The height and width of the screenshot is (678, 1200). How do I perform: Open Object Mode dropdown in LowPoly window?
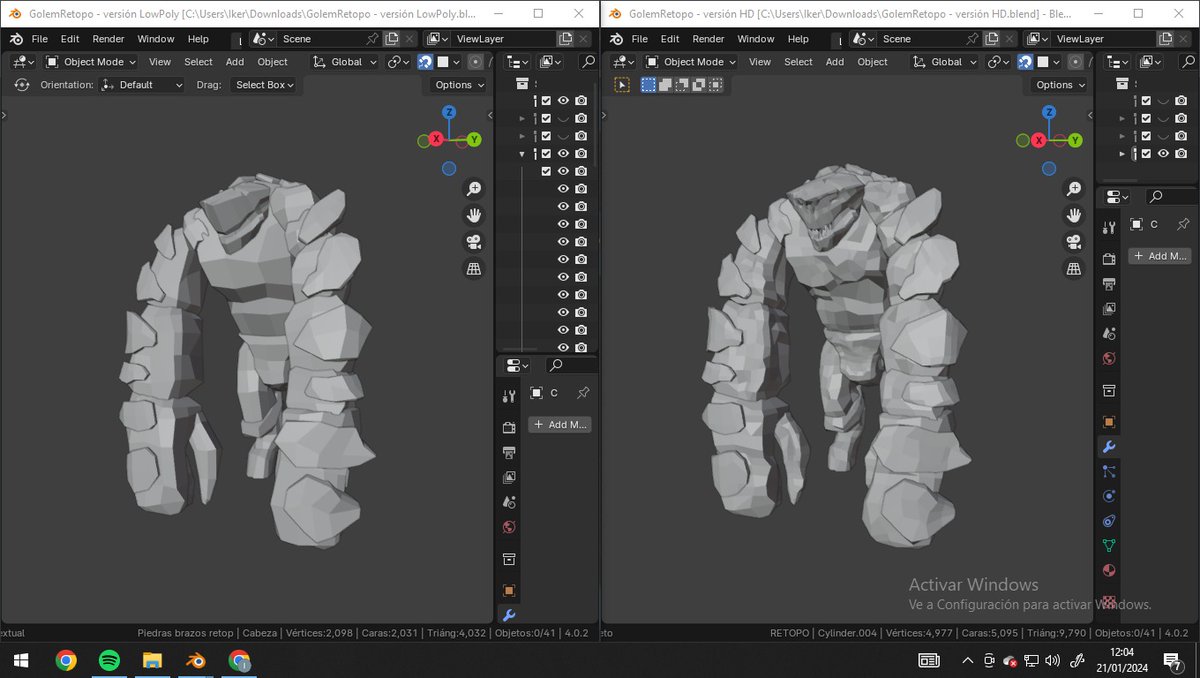(x=91, y=62)
